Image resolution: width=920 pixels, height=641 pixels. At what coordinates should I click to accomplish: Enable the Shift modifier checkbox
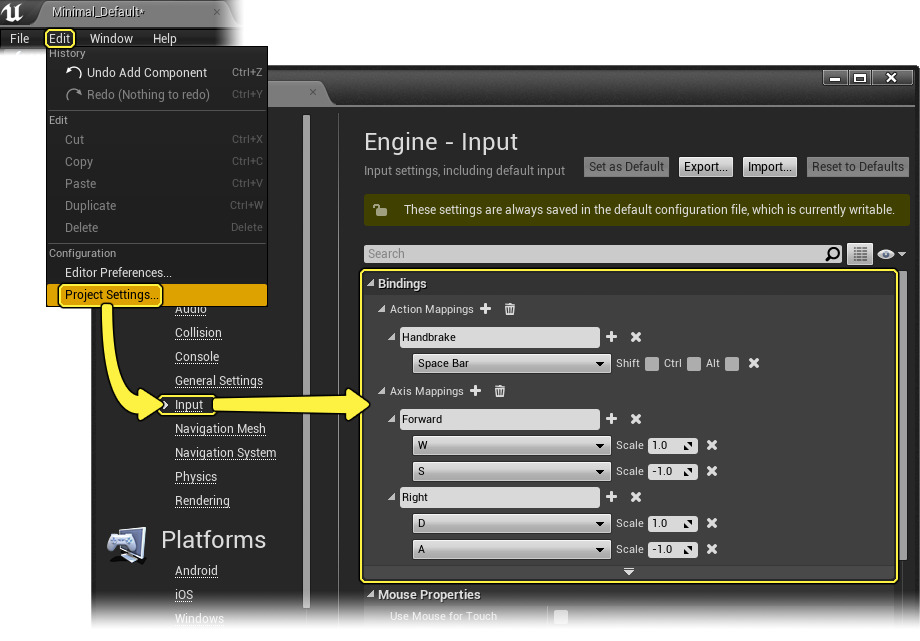click(x=652, y=364)
